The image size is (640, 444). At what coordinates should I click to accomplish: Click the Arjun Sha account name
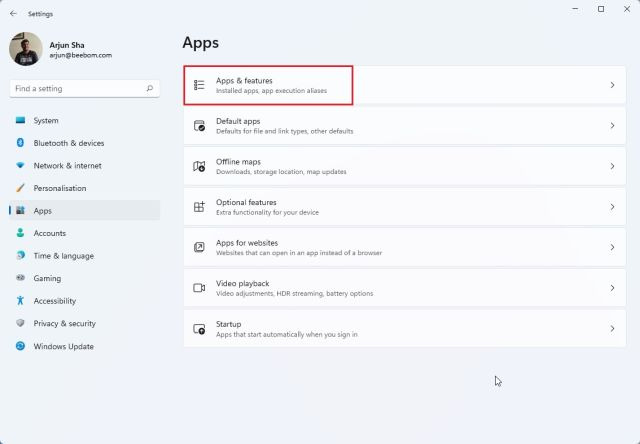(67, 45)
